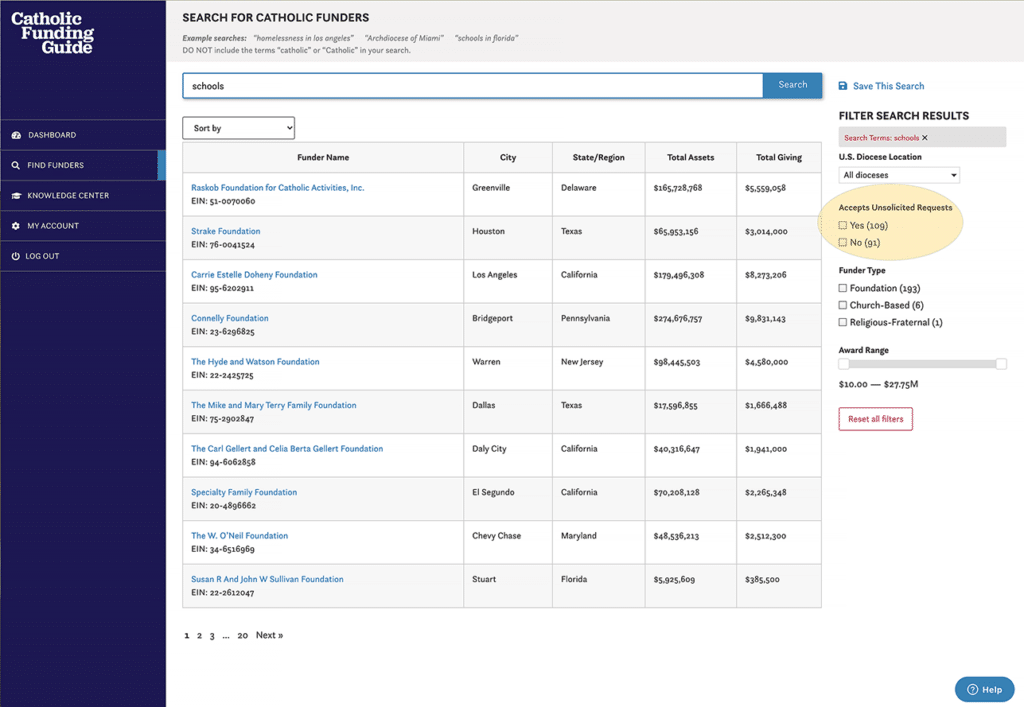Open Raskob Foundation for Catholic Activities link

coord(278,187)
